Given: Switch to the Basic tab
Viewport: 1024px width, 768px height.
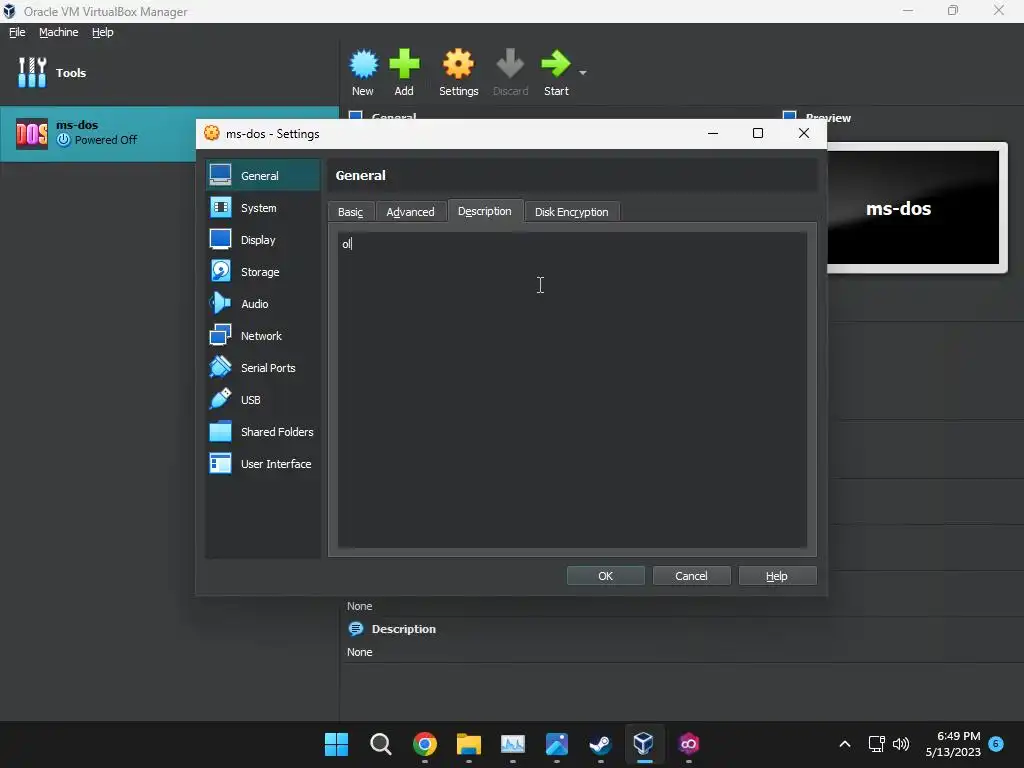Looking at the screenshot, I should click(x=351, y=212).
